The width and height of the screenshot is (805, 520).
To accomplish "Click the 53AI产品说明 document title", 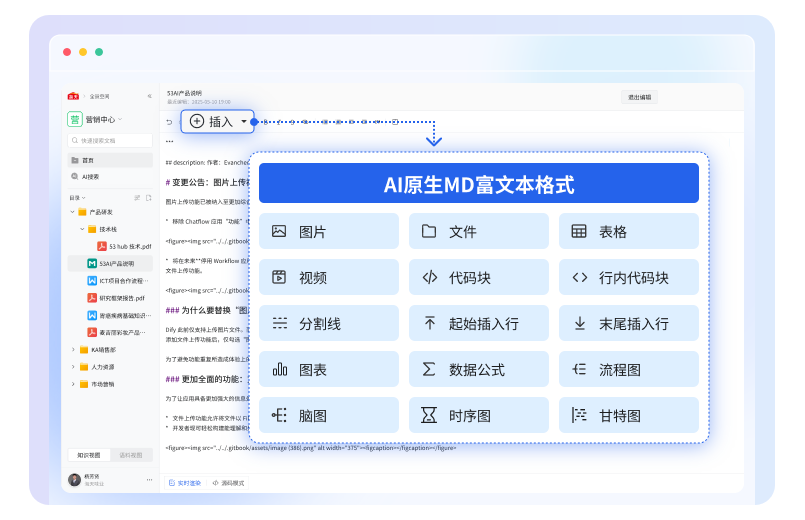I will tap(184, 93).
